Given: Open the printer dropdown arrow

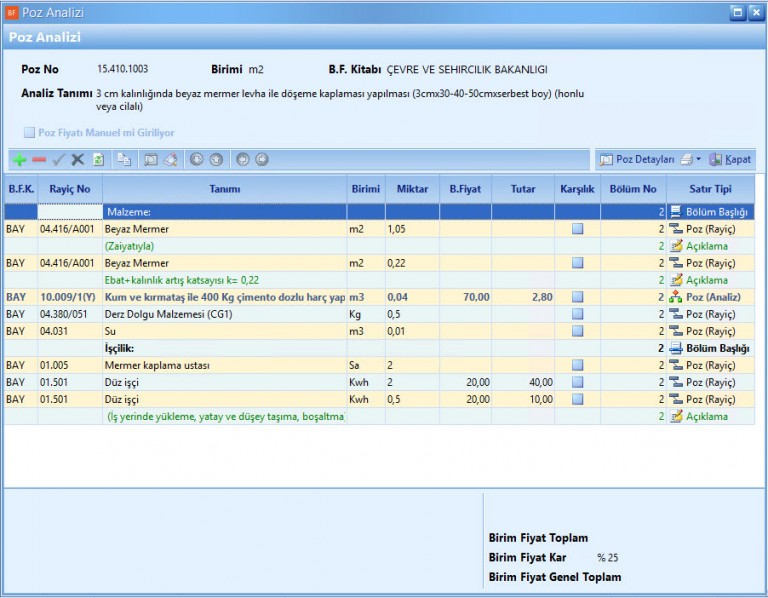Looking at the screenshot, I should pos(698,160).
